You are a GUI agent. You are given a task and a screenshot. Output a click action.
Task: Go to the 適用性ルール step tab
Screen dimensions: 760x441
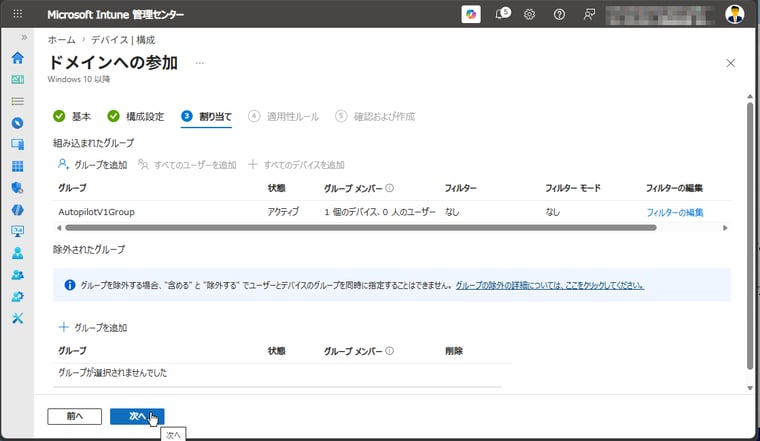[x=284, y=116]
